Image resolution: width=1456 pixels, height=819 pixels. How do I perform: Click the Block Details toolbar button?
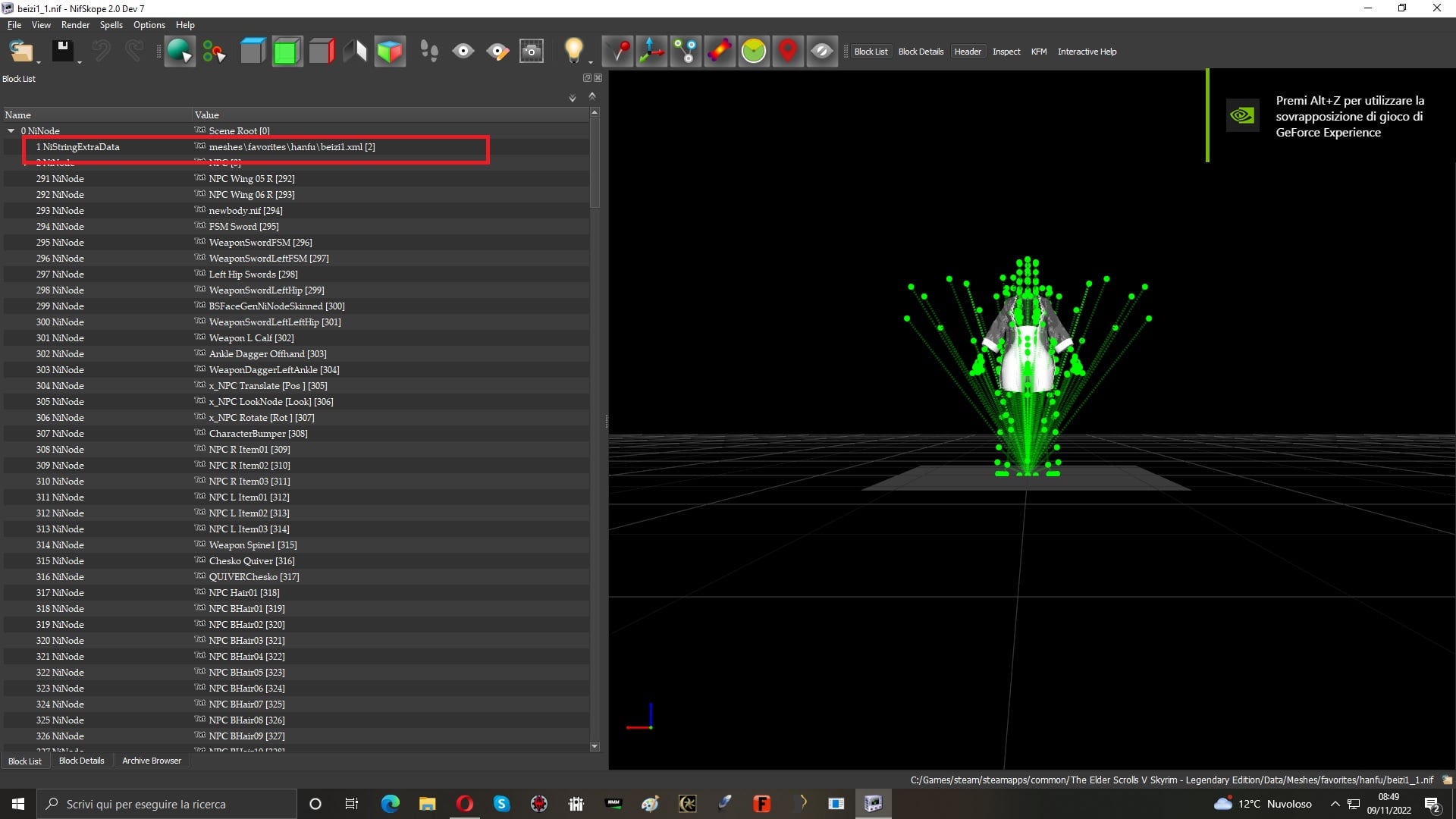click(x=921, y=52)
